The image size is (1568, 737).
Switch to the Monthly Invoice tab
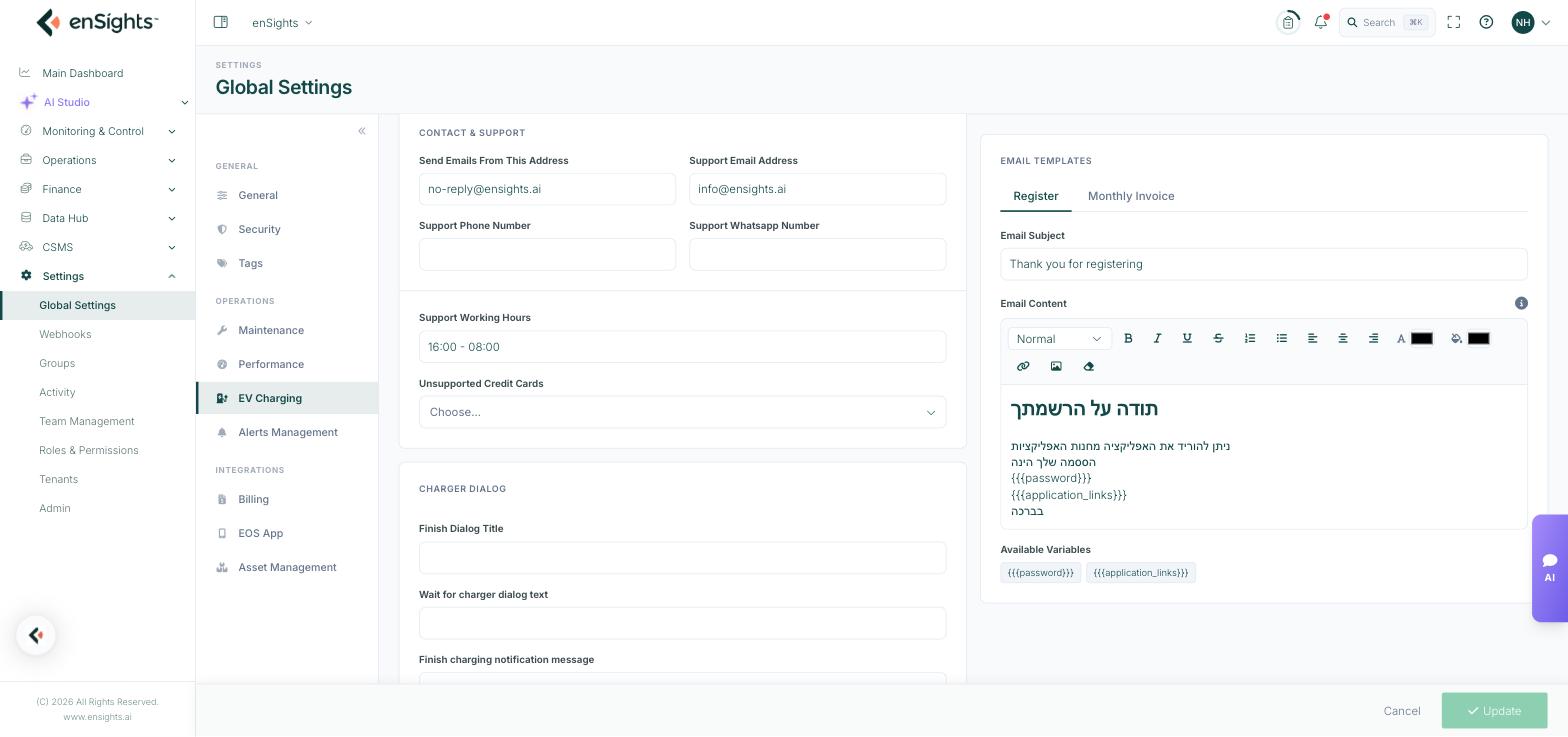[x=1131, y=196]
